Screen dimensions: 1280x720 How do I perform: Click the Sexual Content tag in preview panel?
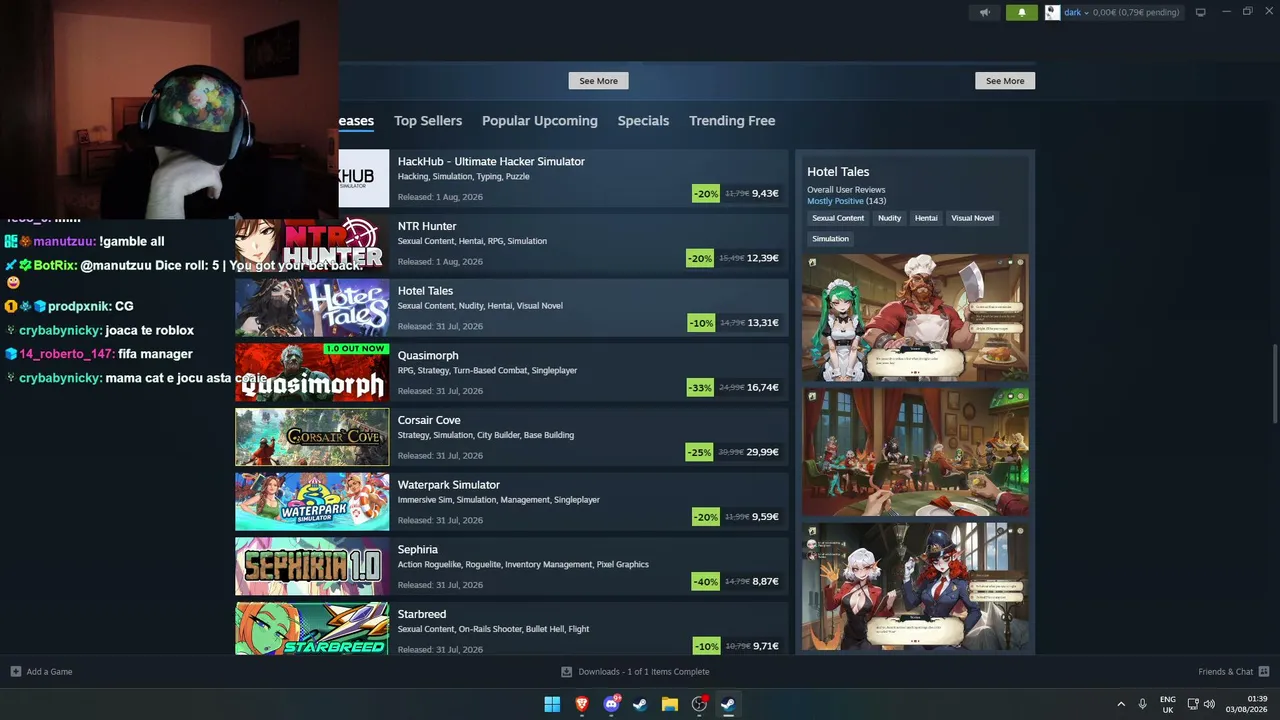click(x=838, y=218)
